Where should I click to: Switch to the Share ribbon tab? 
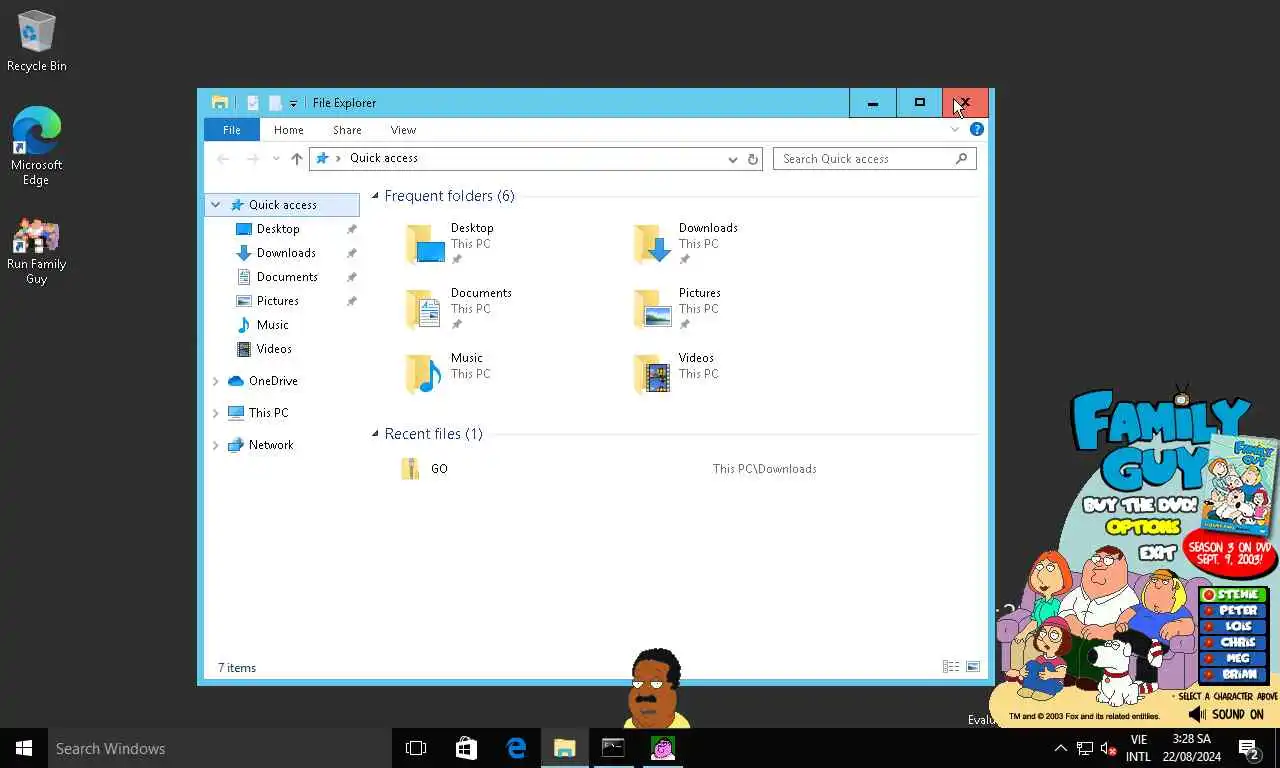pyautogui.click(x=347, y=130)
